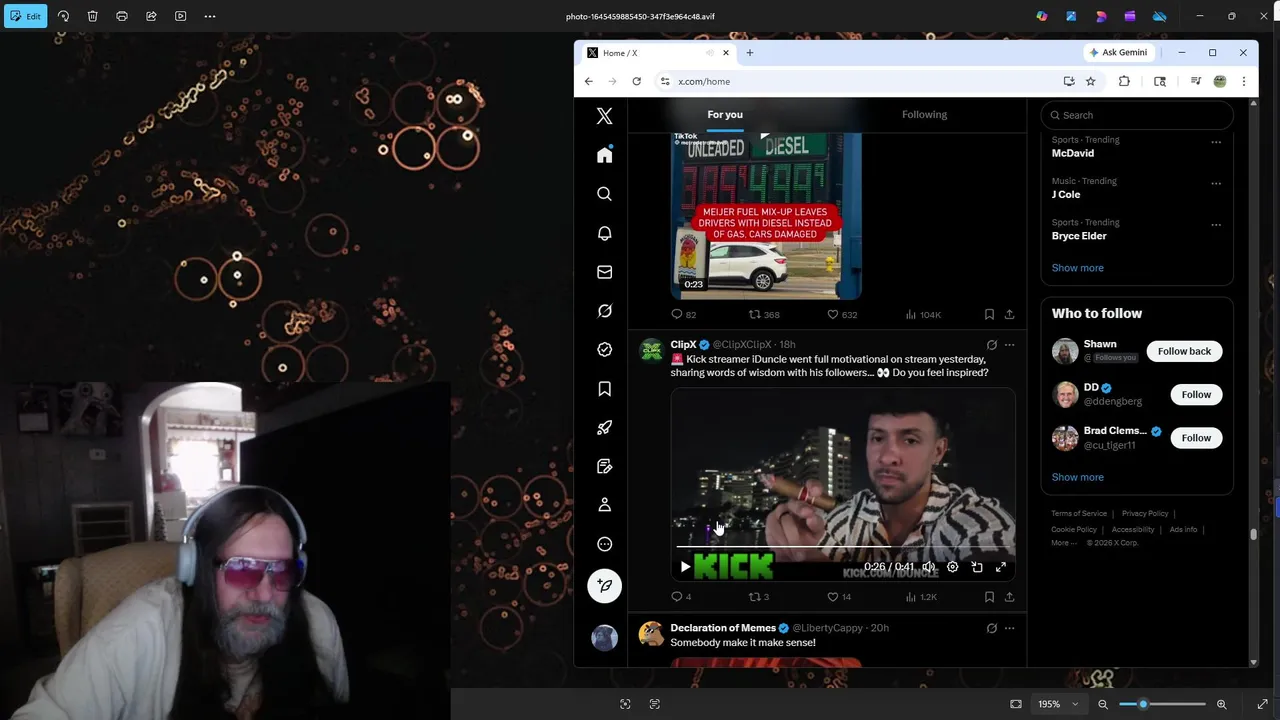Open more menu on ClipX post
Screen dimensions: 1280x720
pyautogui.click(x=1009, y=345)
